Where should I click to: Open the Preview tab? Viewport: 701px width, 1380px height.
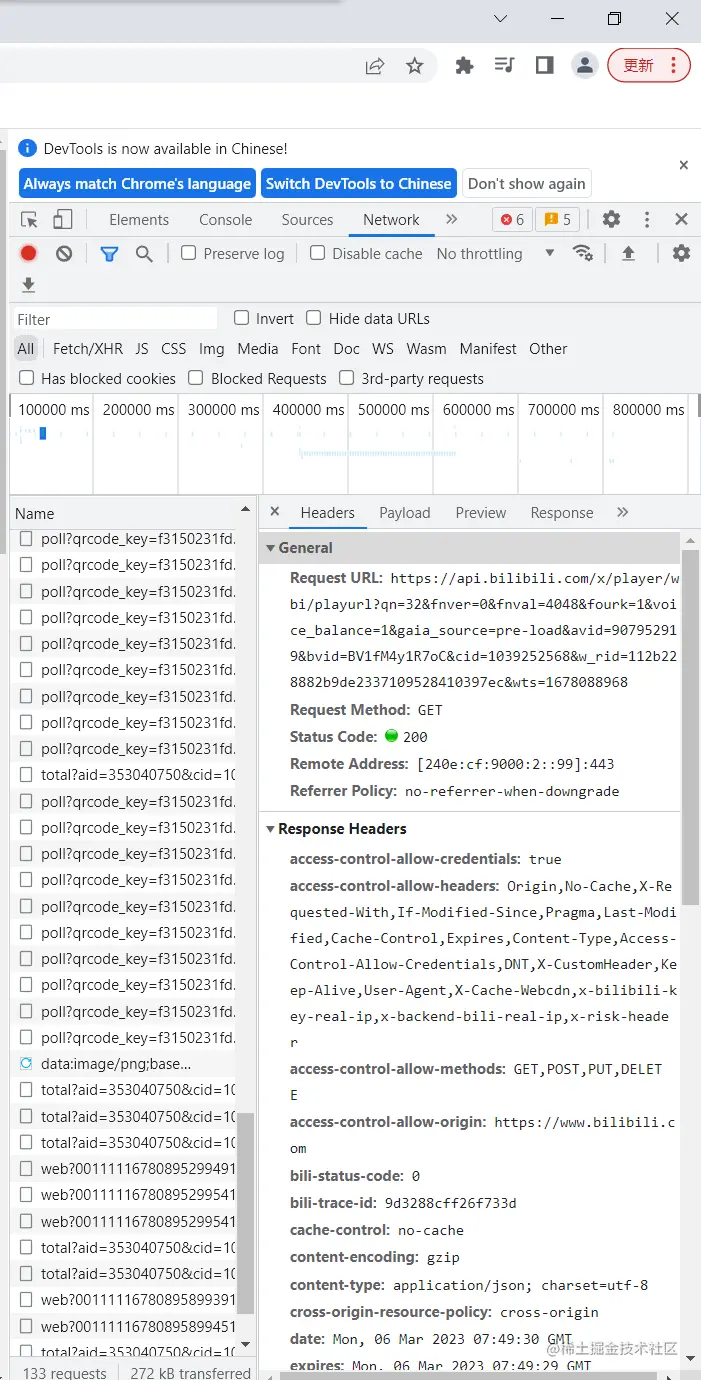point(481,513)
